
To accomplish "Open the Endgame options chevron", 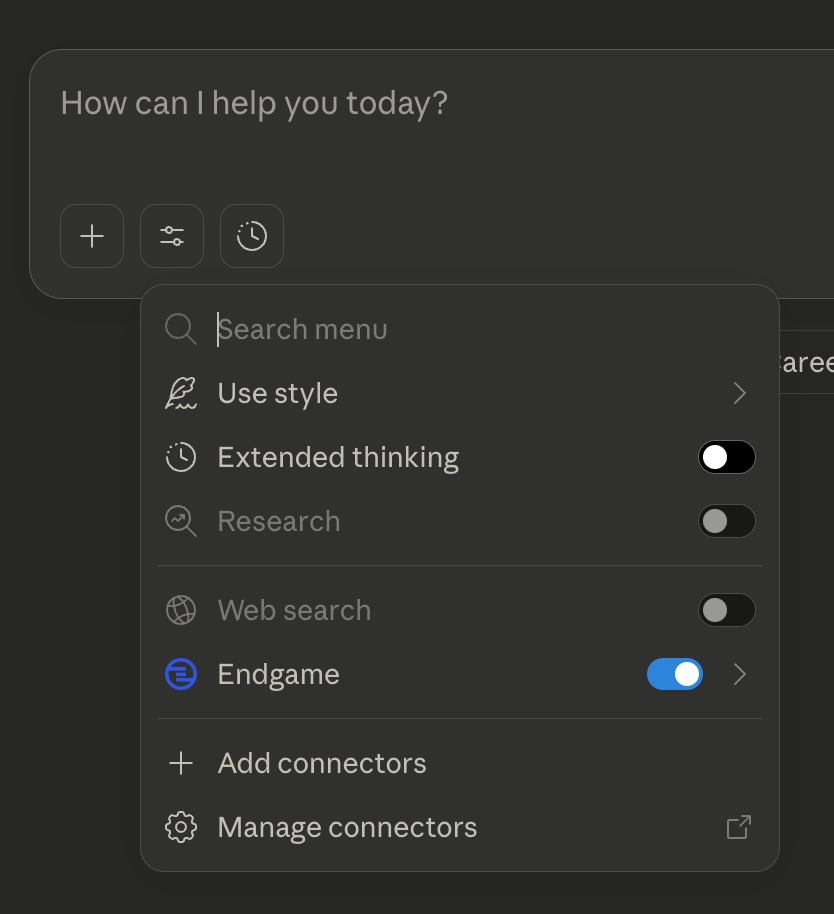I will [740, 674].
